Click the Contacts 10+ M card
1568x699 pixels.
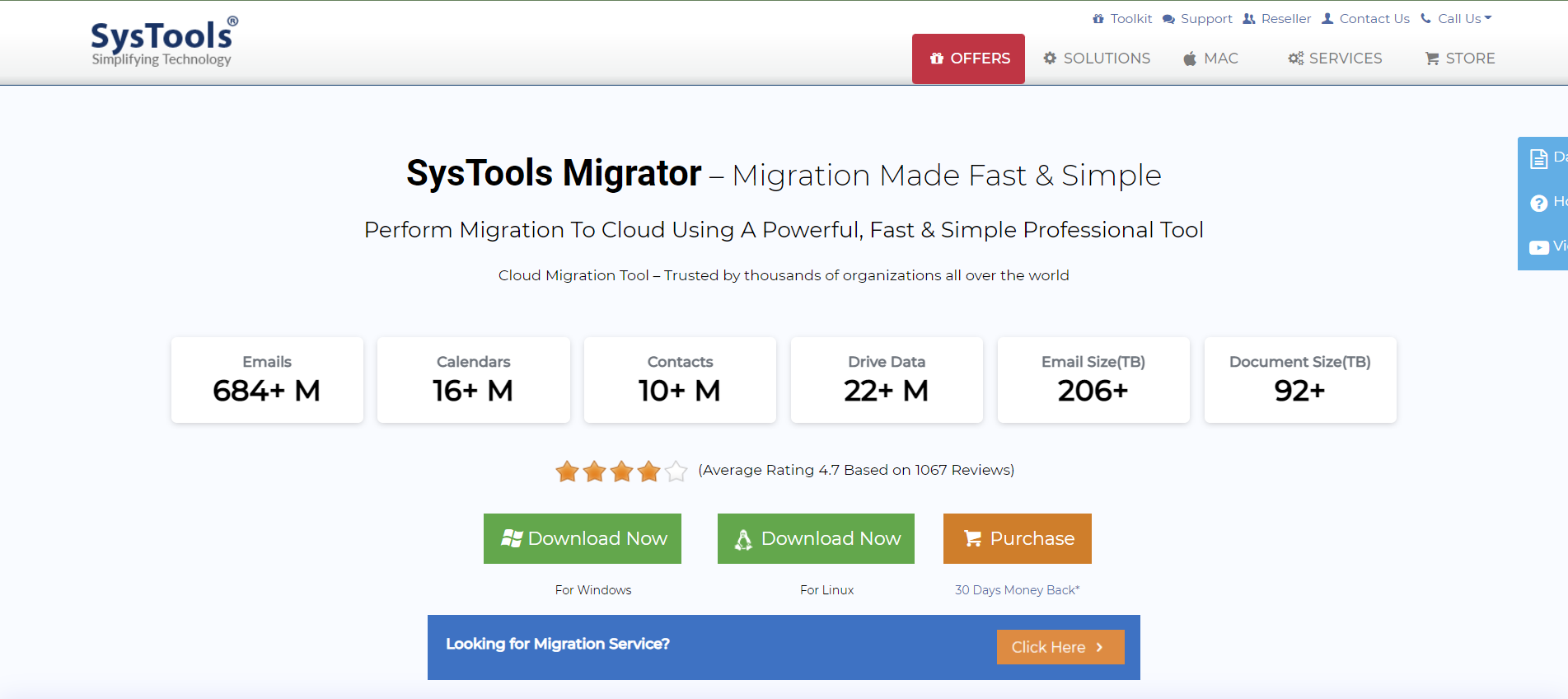[680, 380]
